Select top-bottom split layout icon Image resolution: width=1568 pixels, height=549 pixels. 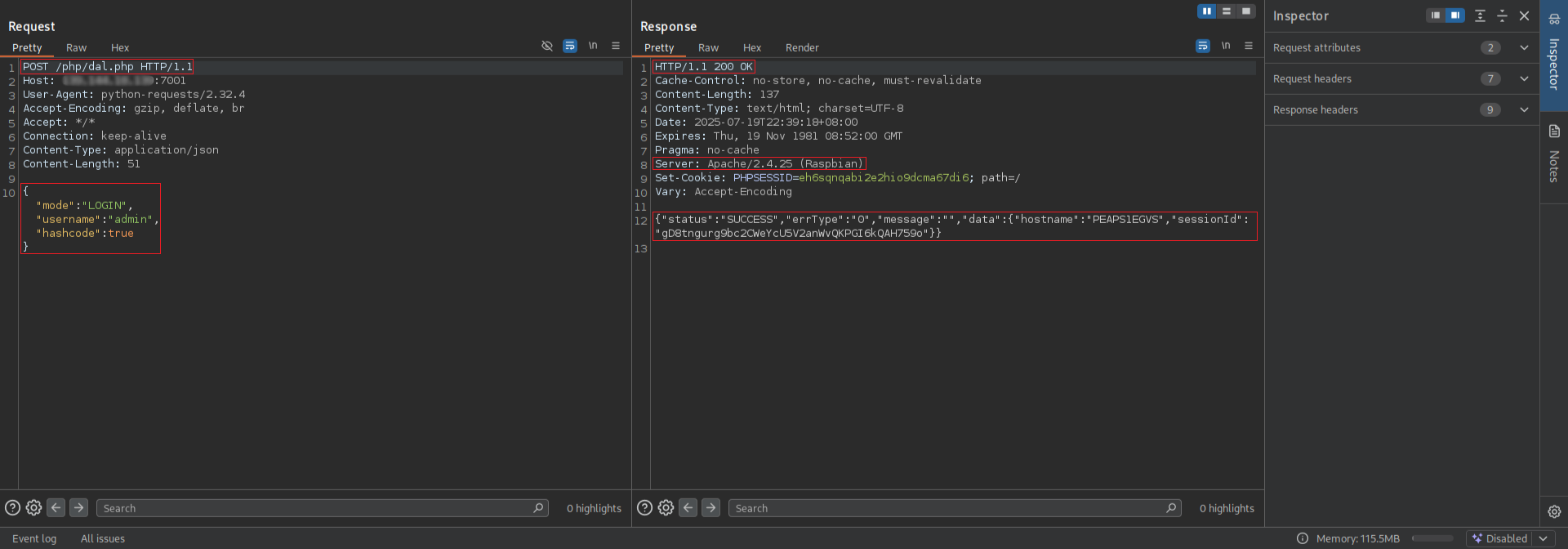1227,11
